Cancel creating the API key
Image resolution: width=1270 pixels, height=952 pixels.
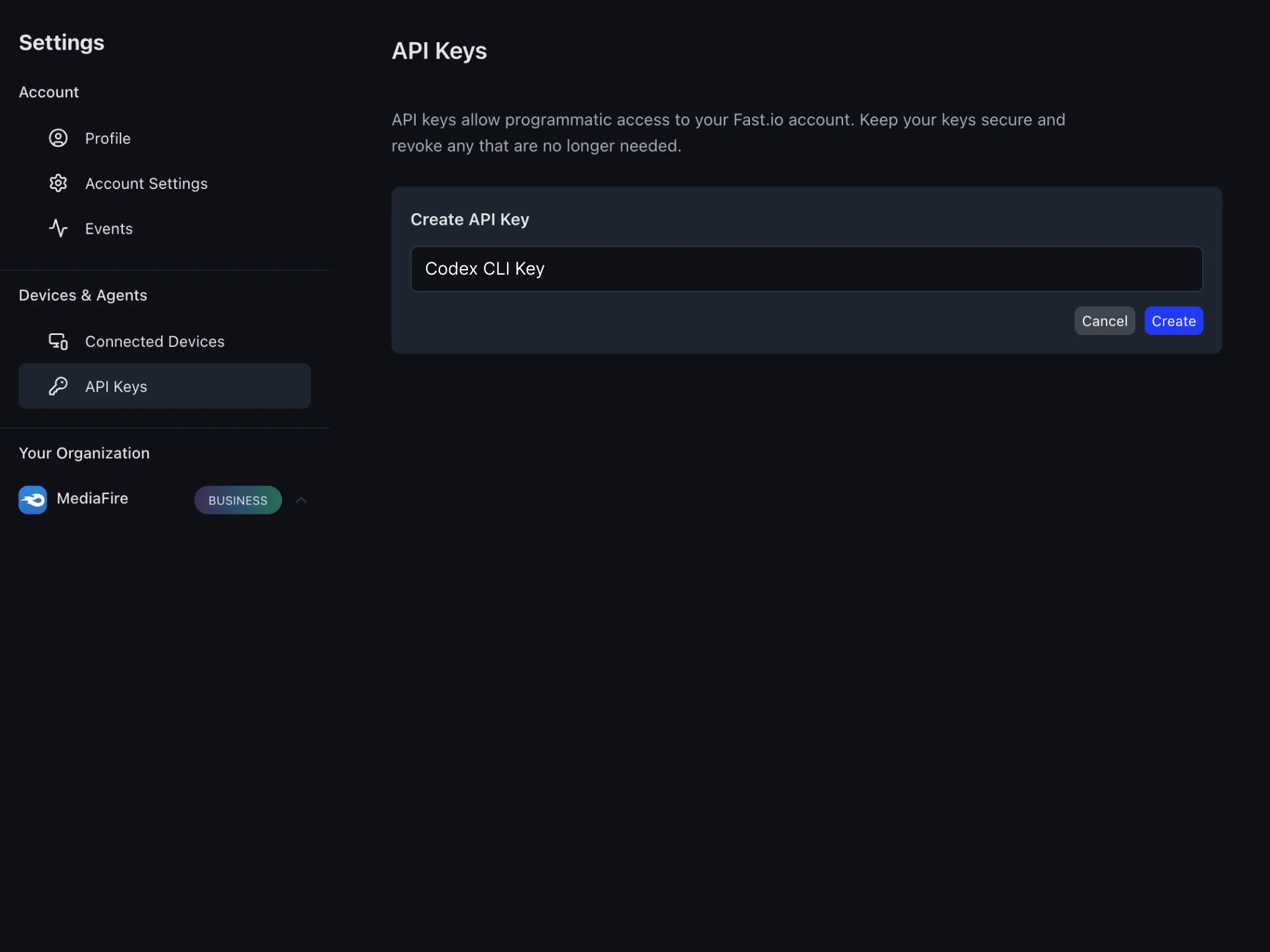(x=1104, y=321)
